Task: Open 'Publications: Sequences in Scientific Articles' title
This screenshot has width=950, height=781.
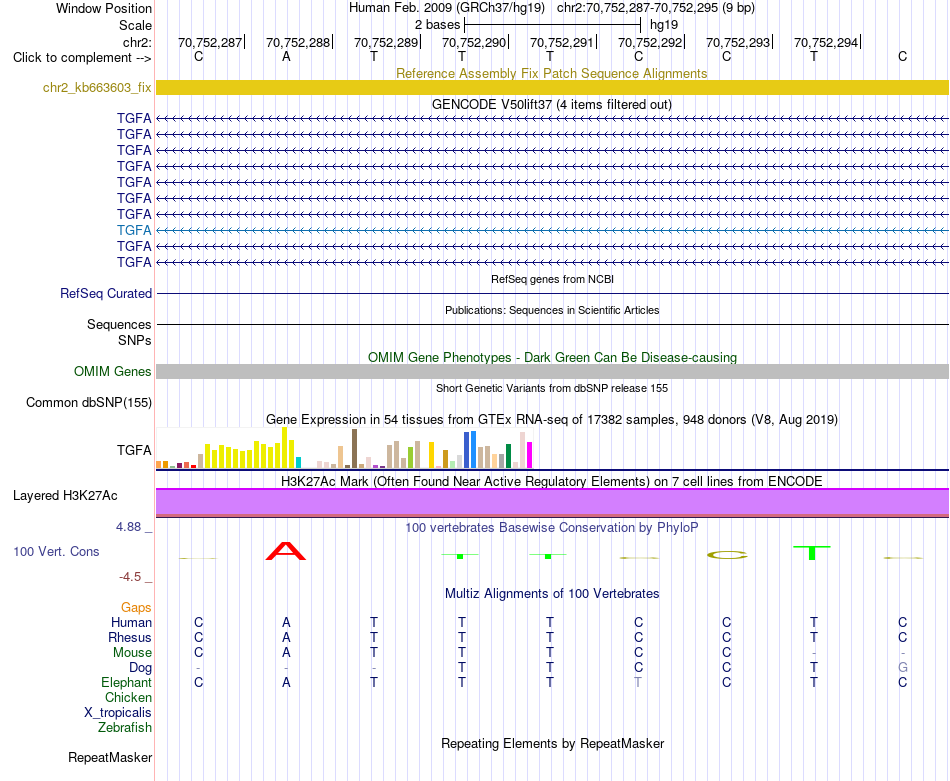Action: click(552, 310)
